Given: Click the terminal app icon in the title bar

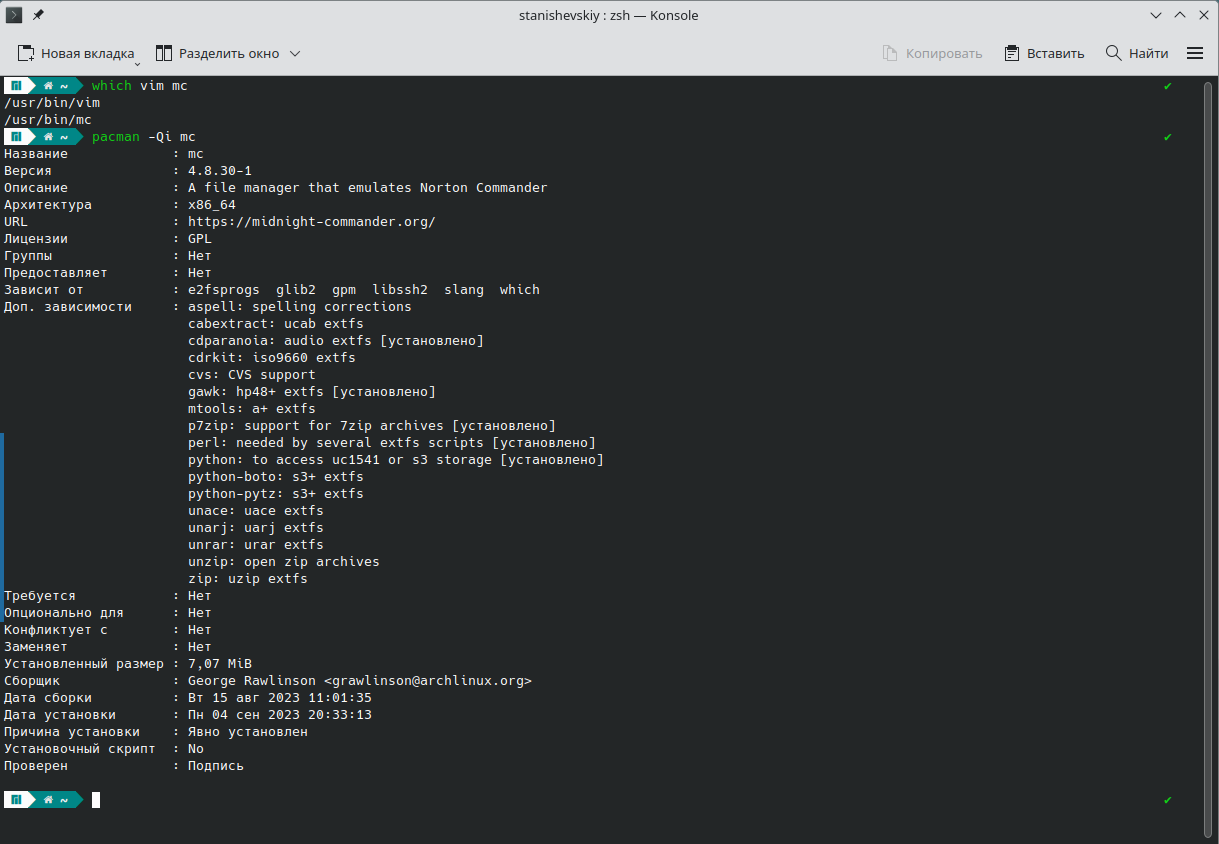Looking at the screenshot, I should click(15, 15).
